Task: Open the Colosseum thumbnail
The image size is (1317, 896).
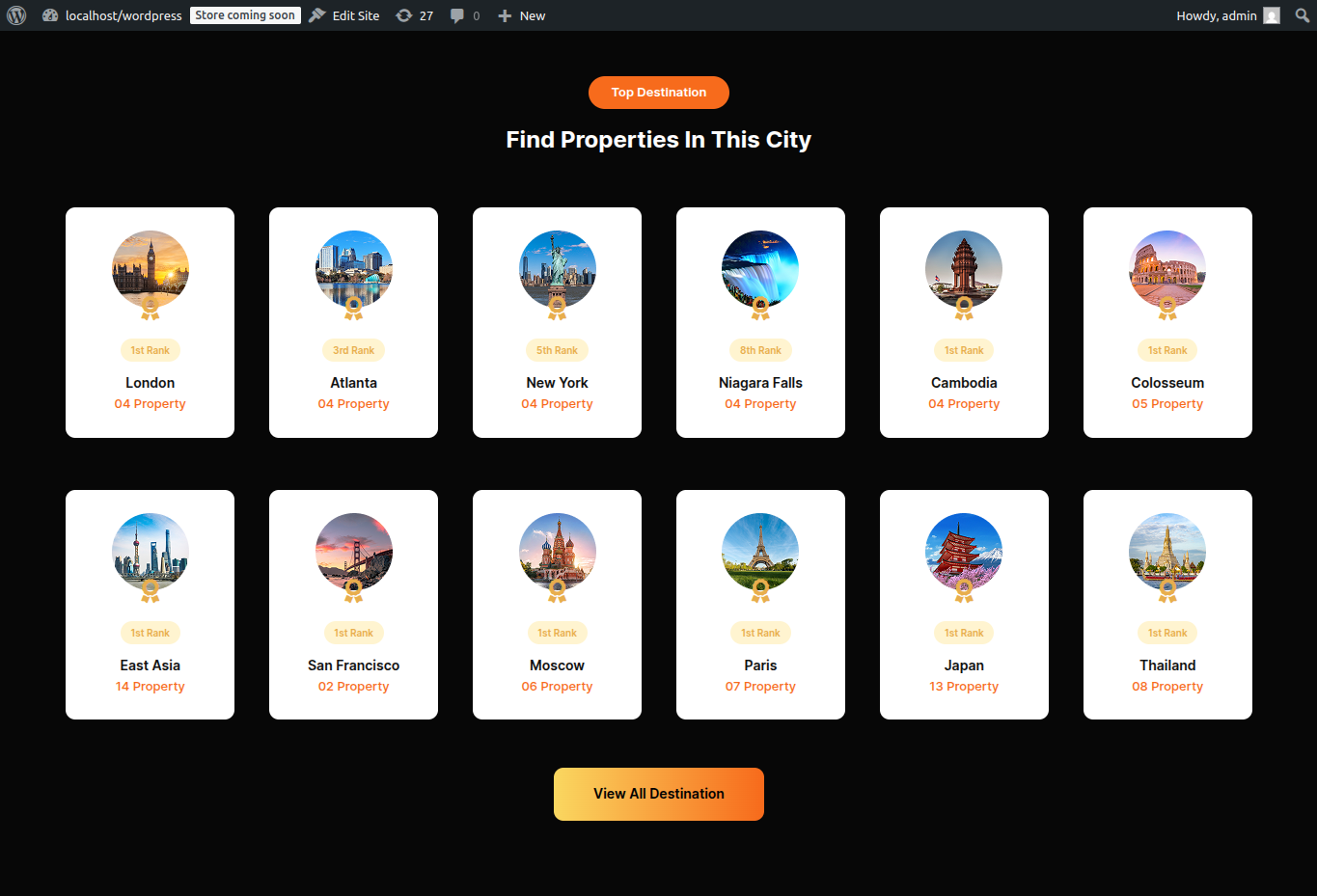Action: 1167,269
